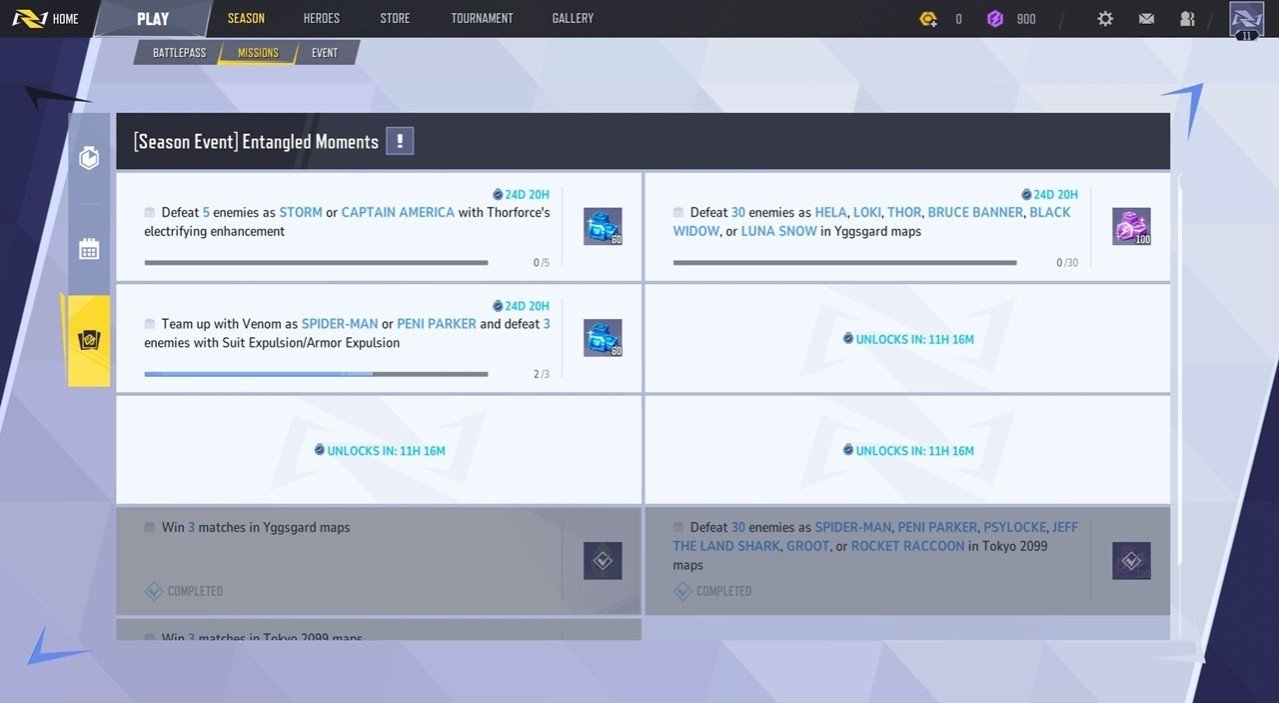Click the '0/5' progress counter

tap(541, 263)
